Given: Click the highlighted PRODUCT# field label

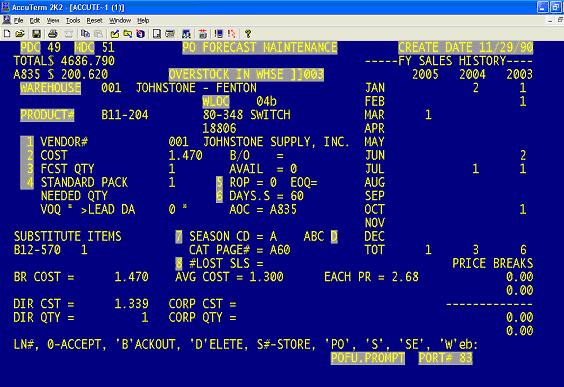Looking at the screenshot, I should [x=47, y=115].
